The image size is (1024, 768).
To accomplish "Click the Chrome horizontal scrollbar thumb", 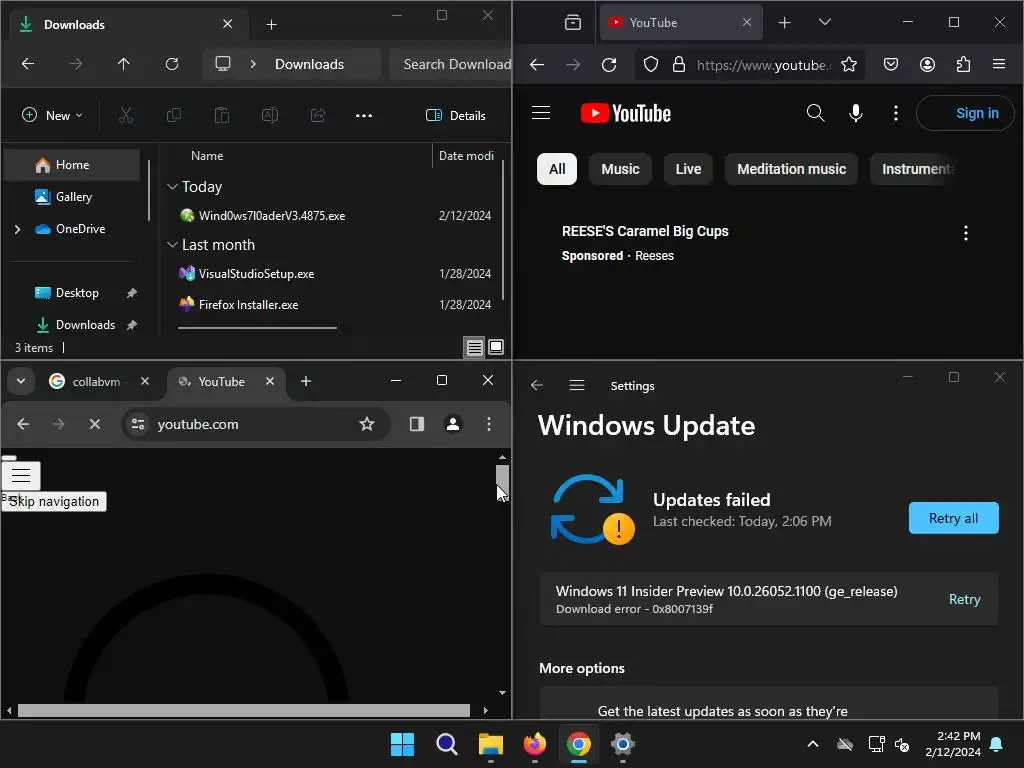I will (x=244, y=711).
